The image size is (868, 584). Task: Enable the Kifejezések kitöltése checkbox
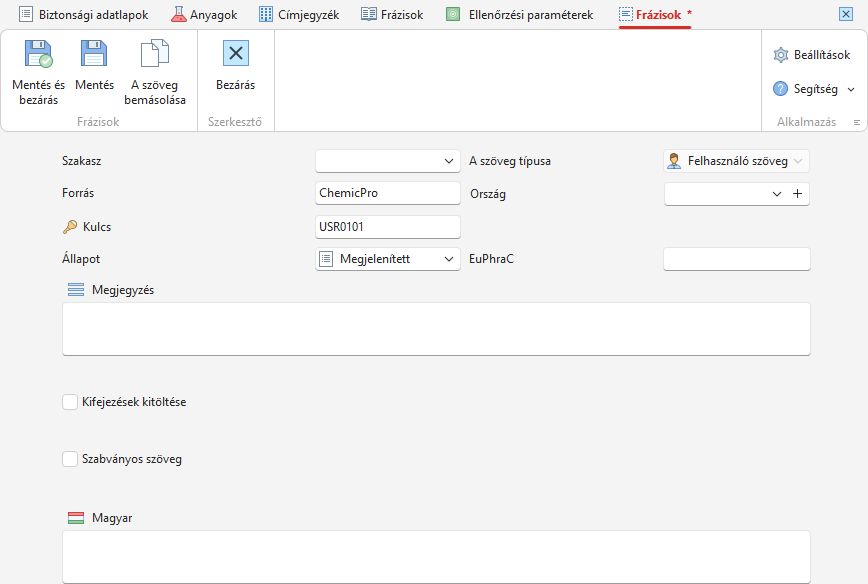coord(70,402)
